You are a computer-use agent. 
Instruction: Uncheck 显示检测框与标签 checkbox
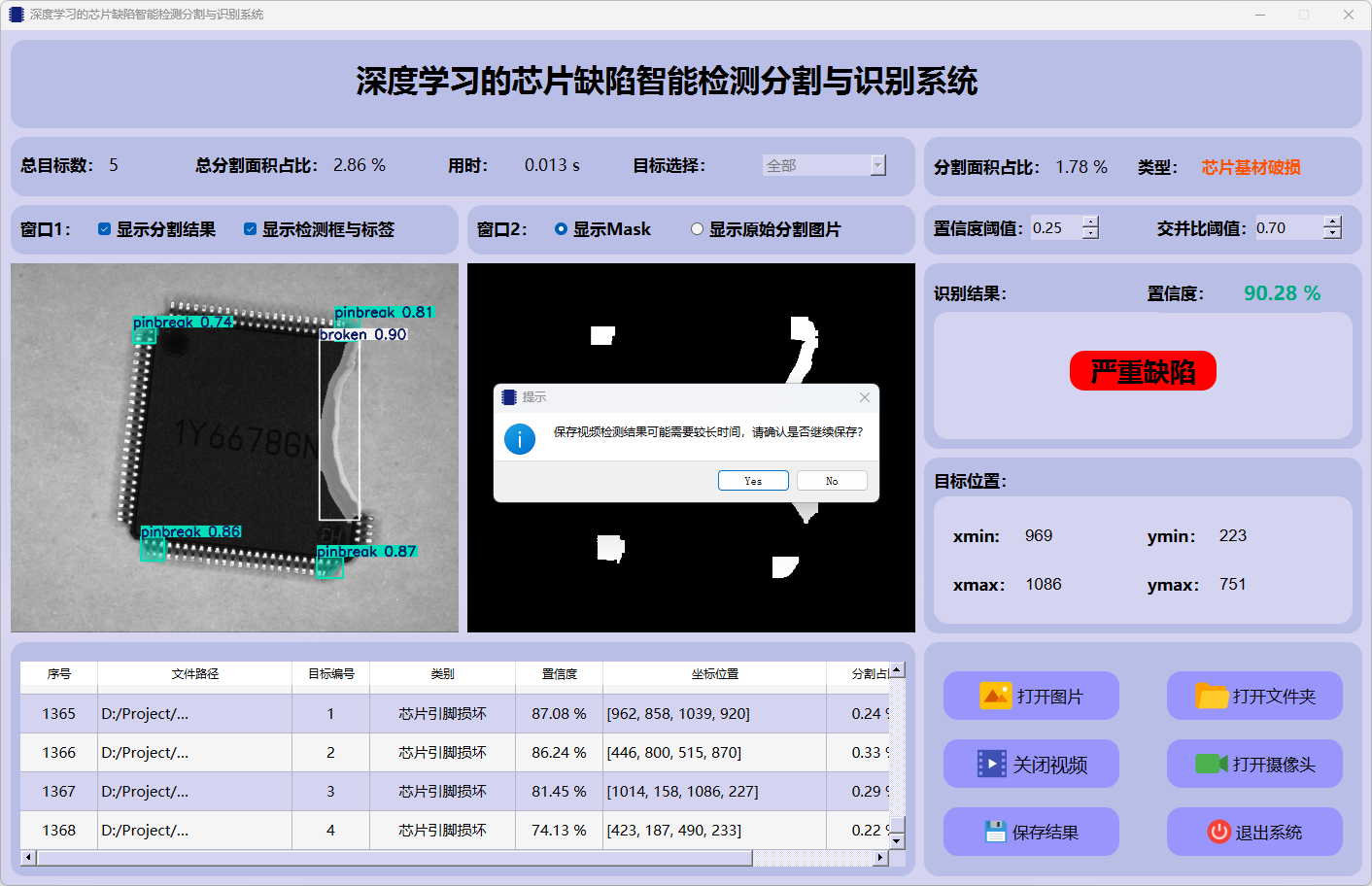pyautogui.click(x=250, y=229)
